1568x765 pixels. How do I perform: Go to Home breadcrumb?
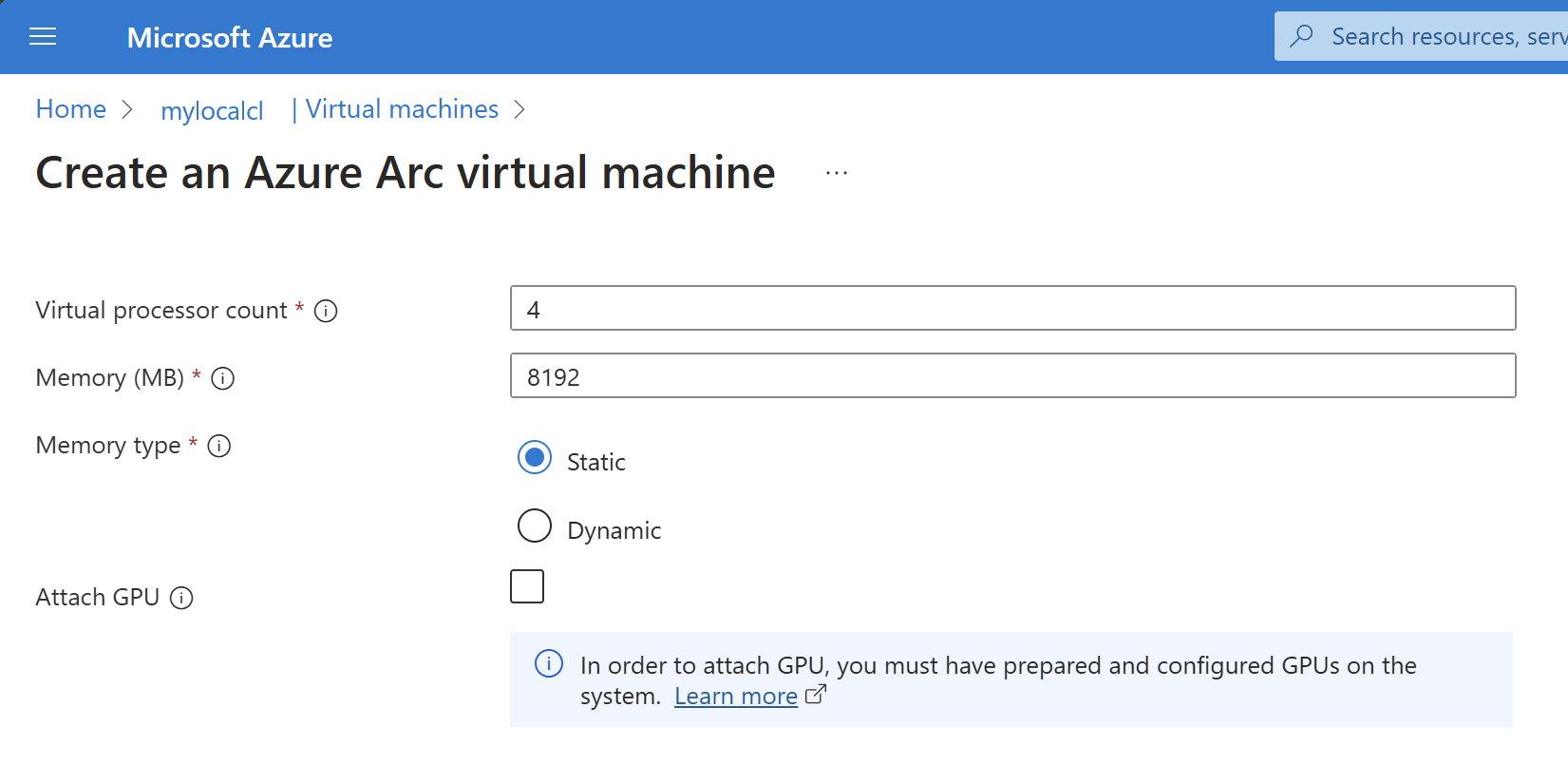coord(71,109)
